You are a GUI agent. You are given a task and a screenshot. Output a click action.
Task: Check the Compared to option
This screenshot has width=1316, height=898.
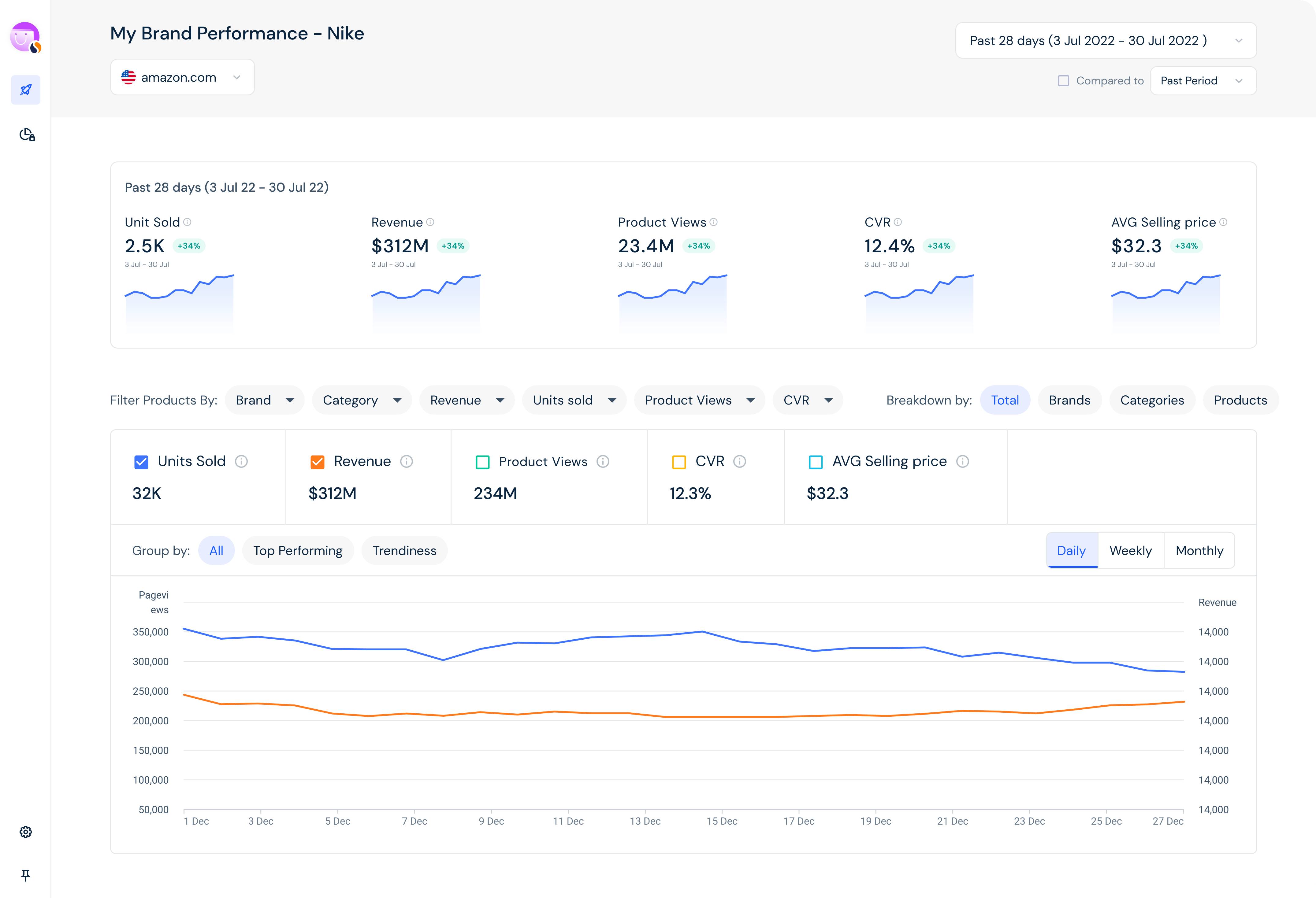1063,81
